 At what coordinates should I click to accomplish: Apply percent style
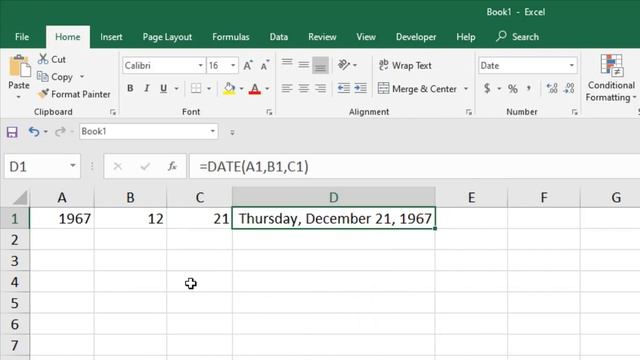coord(513,89)
